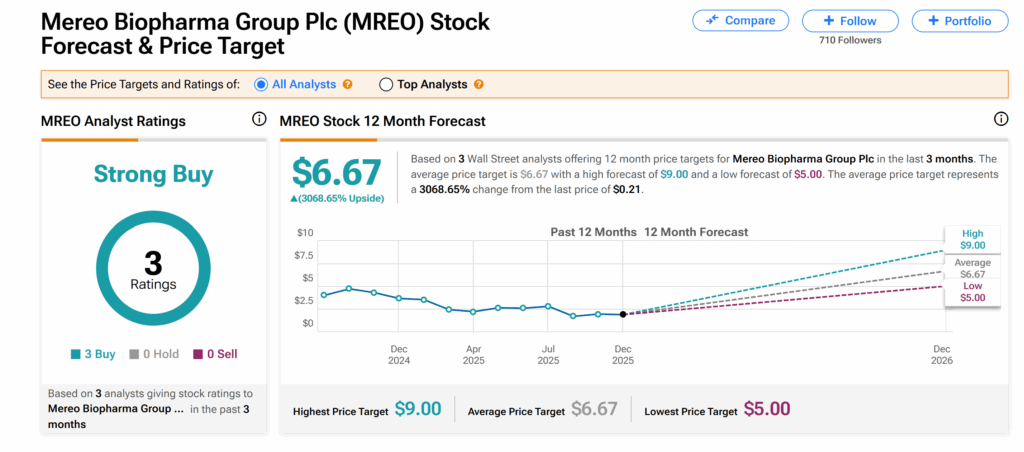
Task: Show info for MREO Analyst Ratings panel
Action: click(259, 120)
